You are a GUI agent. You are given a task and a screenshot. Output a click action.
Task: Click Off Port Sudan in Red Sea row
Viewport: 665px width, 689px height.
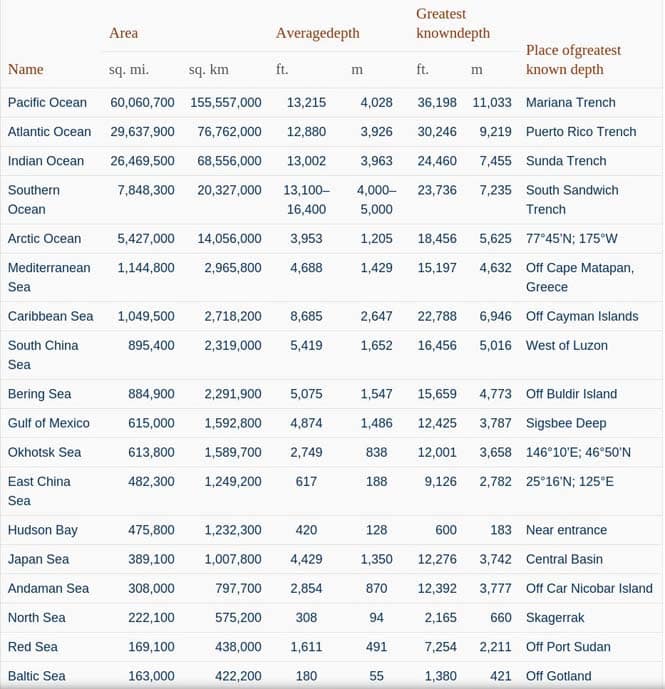pos(568,647)
